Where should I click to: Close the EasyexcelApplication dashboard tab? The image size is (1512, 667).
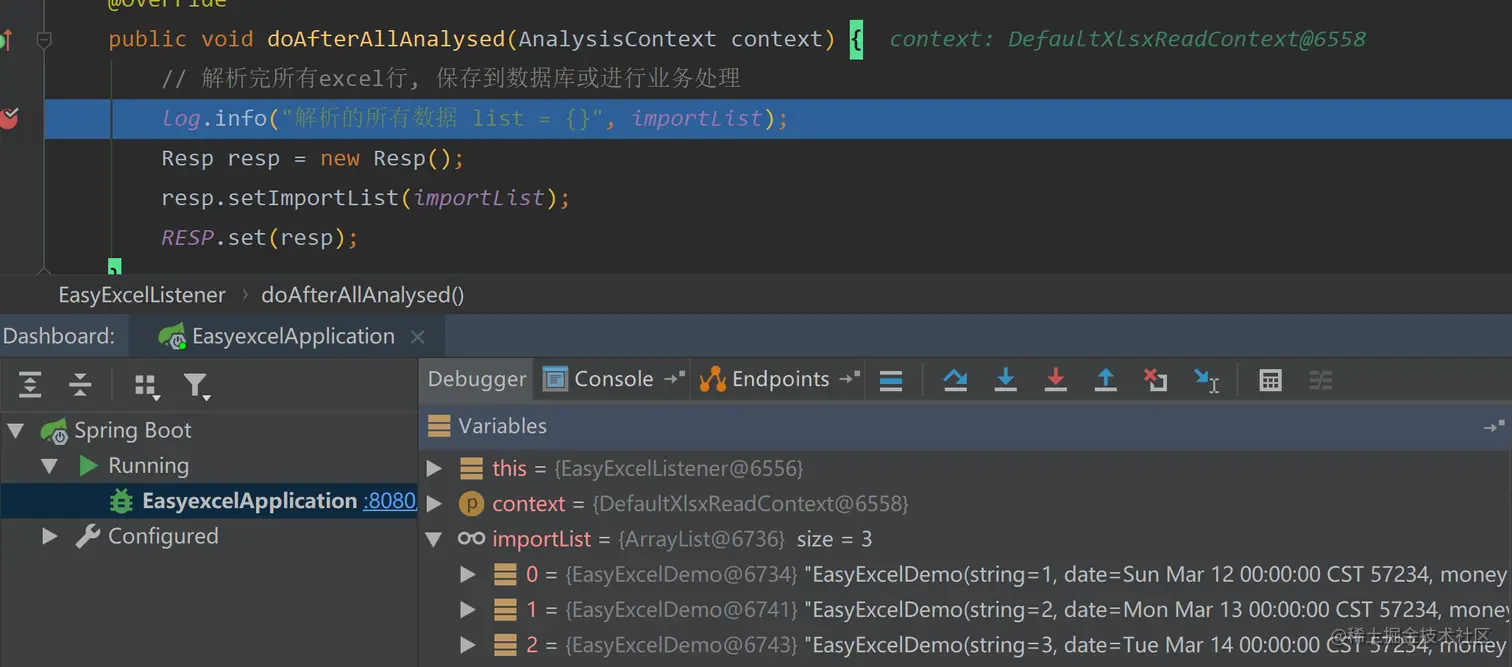pos(418,337)
